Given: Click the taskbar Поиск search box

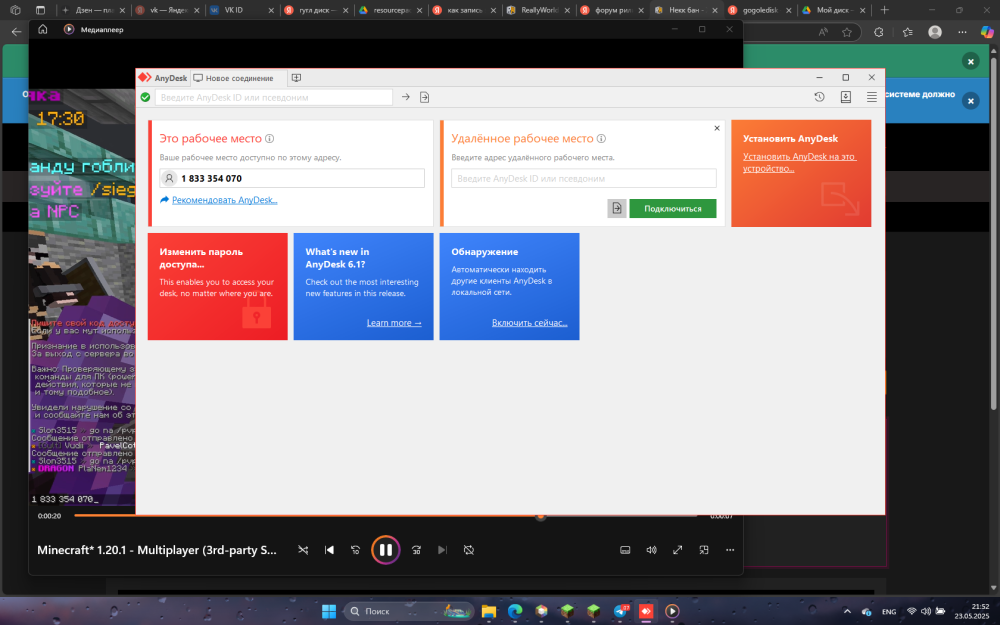Looking at the screenshot, I should coord(409,611).
